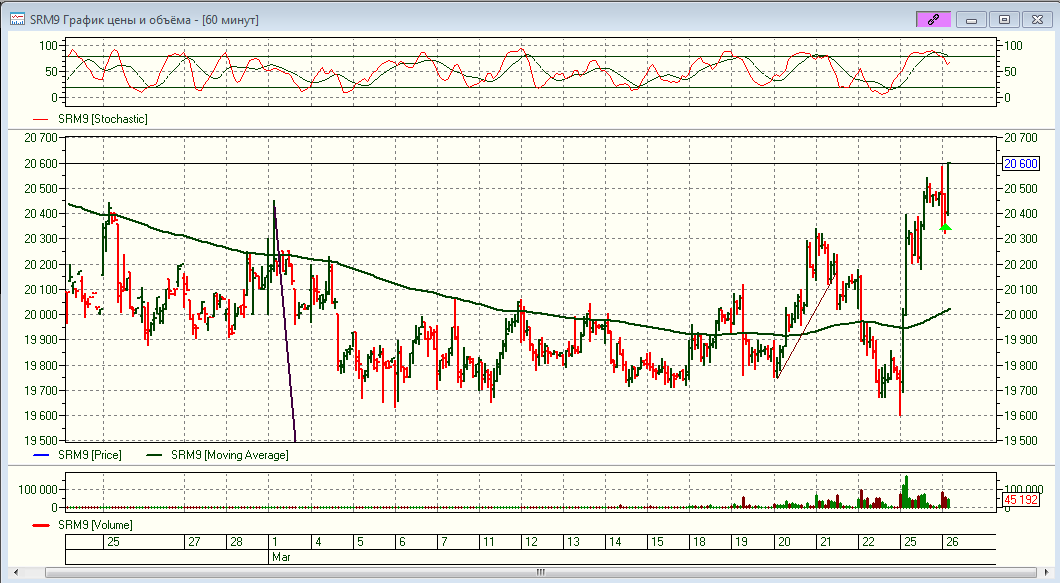Select the SRM9 [Stochastic] legend label
Viewport: 1060px width, 583px height.
[103, 119]
